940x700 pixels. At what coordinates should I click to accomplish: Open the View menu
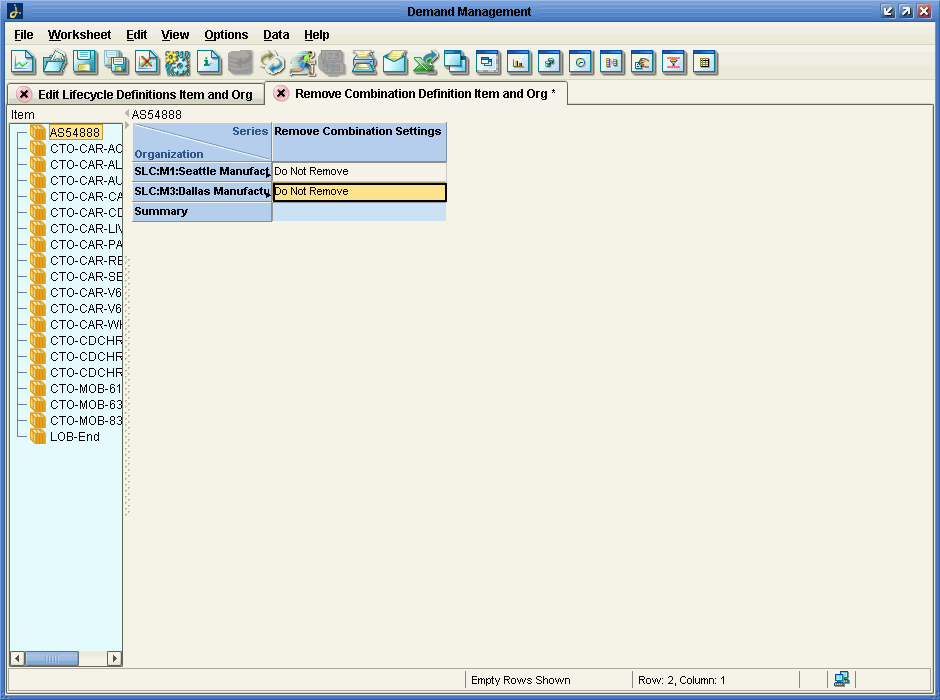click(x=175, y=35)
